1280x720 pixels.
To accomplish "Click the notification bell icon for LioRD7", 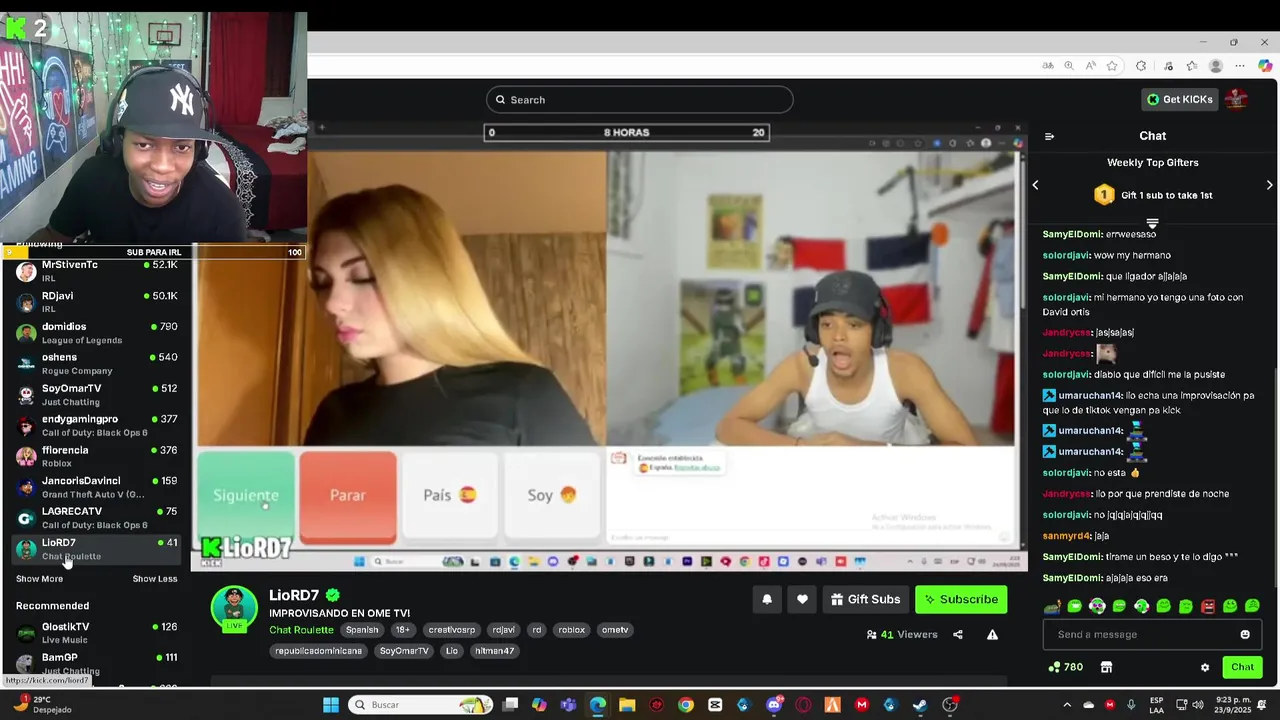I will click(x=767, y=599).
